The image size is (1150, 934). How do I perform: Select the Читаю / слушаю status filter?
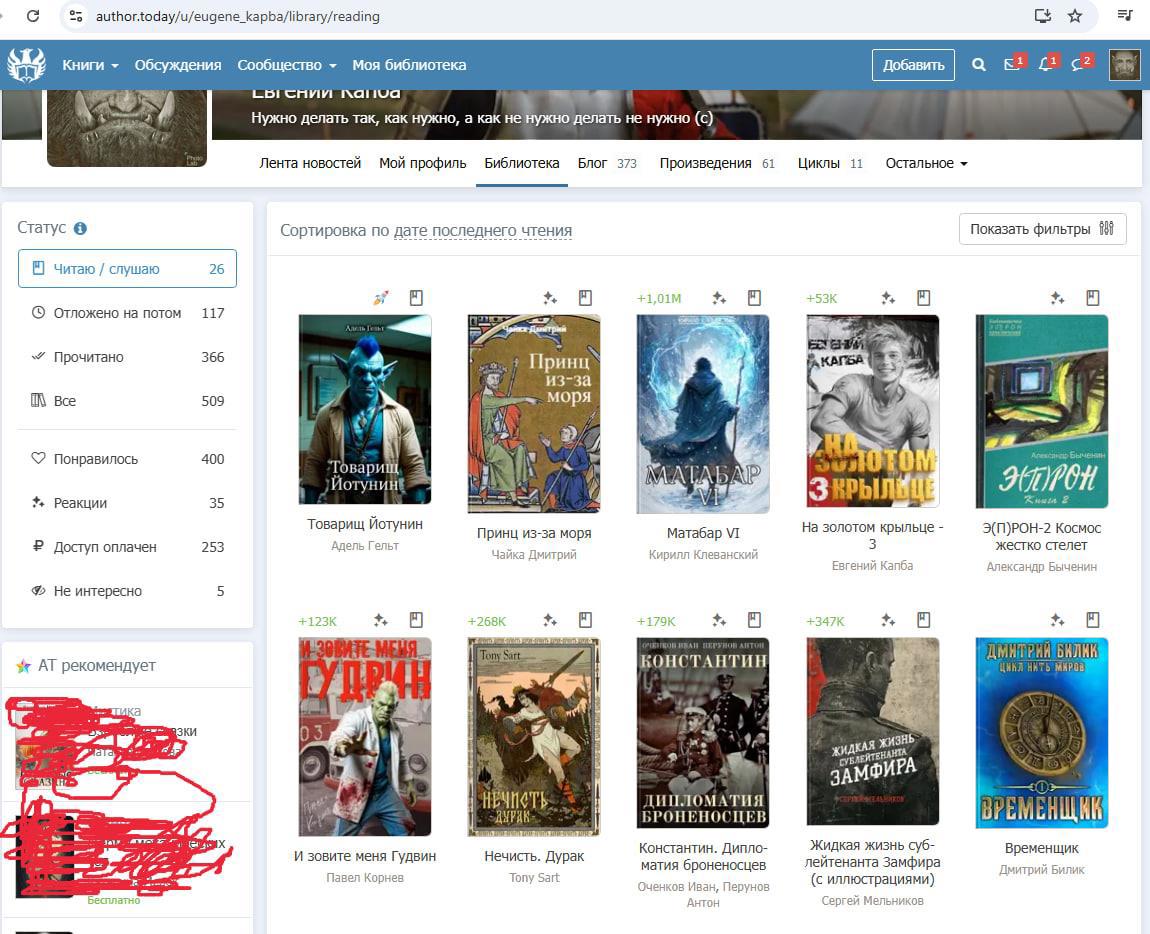click(127, 269)
